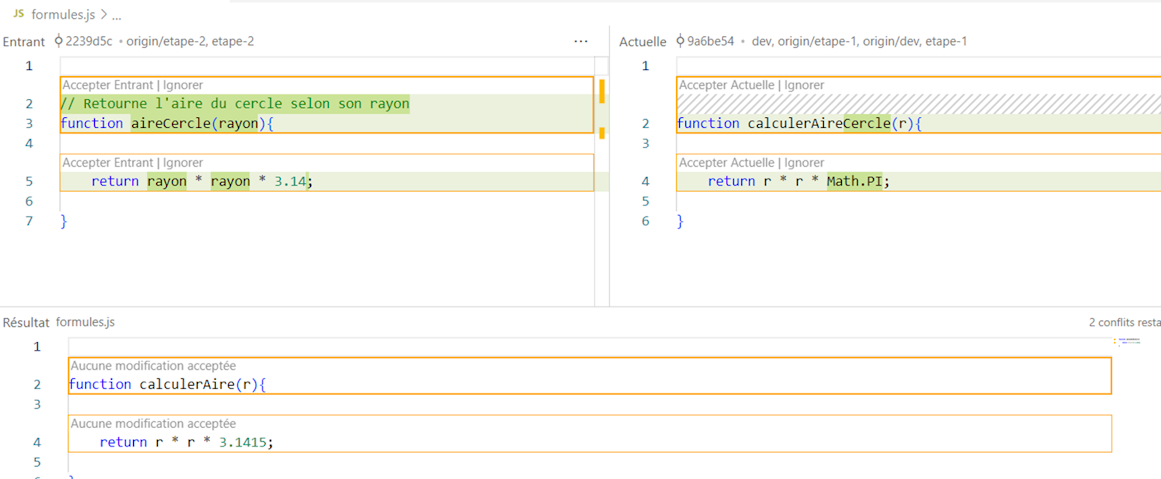The image size is (1161, 479).
Task: Click the commit icon beside 2239d5c
Action: click(58, 41)
